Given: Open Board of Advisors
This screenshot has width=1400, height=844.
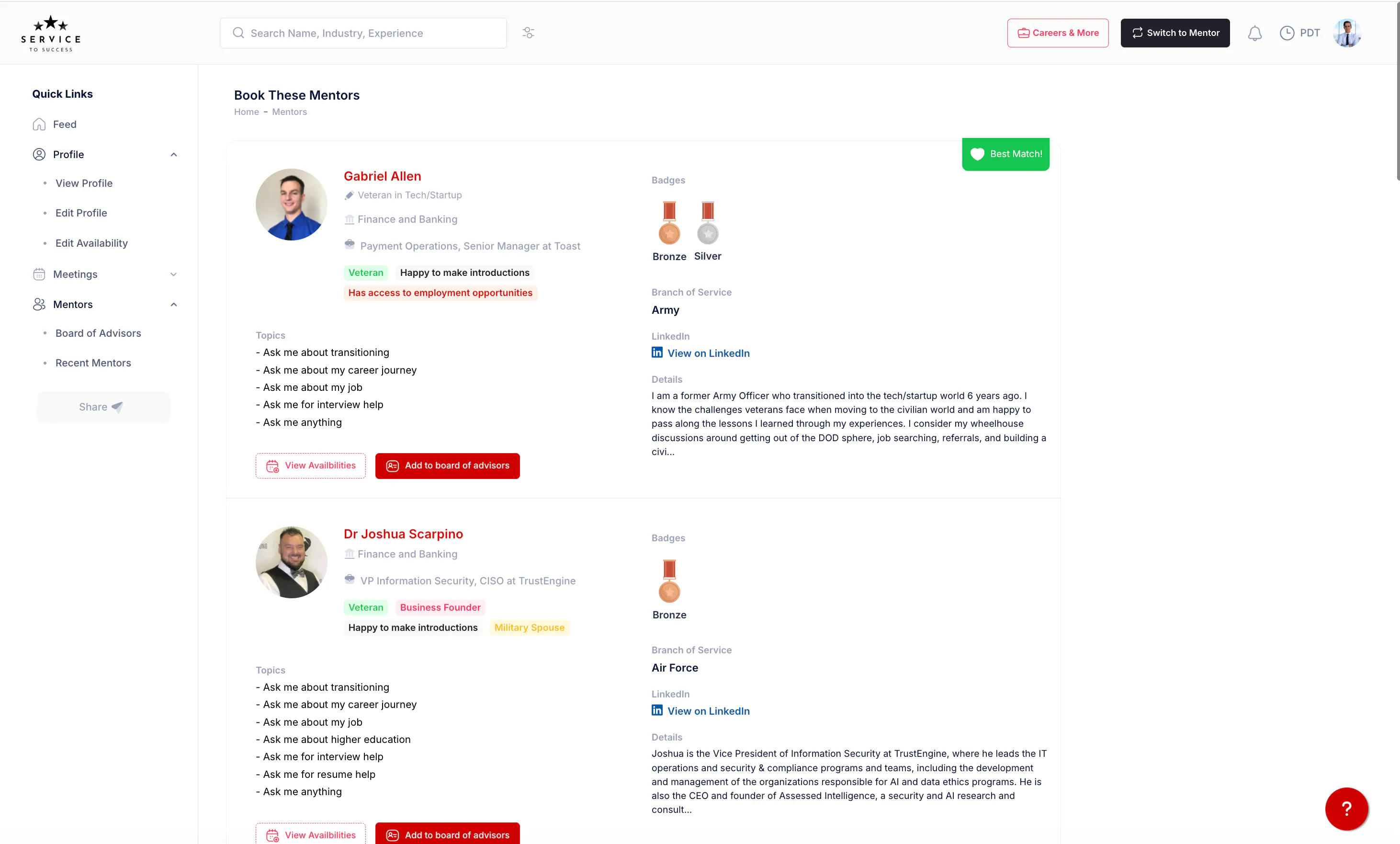Looking at the screenshot, I should coord(98,333).
